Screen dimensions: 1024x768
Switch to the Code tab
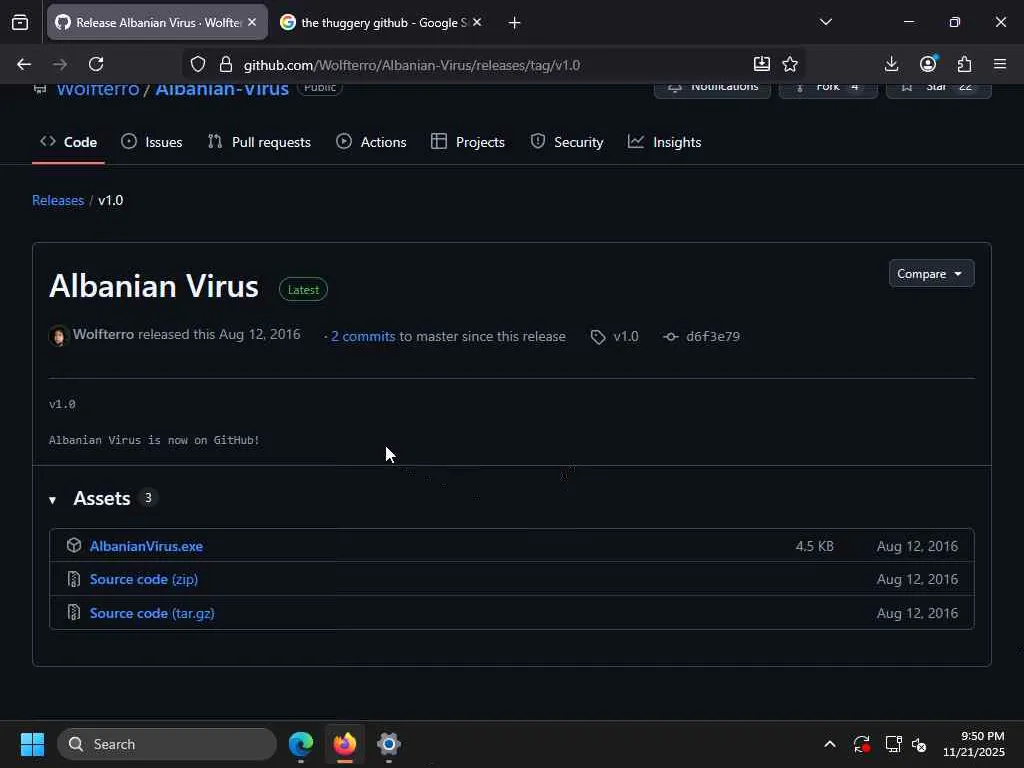[x=69, y=142]
